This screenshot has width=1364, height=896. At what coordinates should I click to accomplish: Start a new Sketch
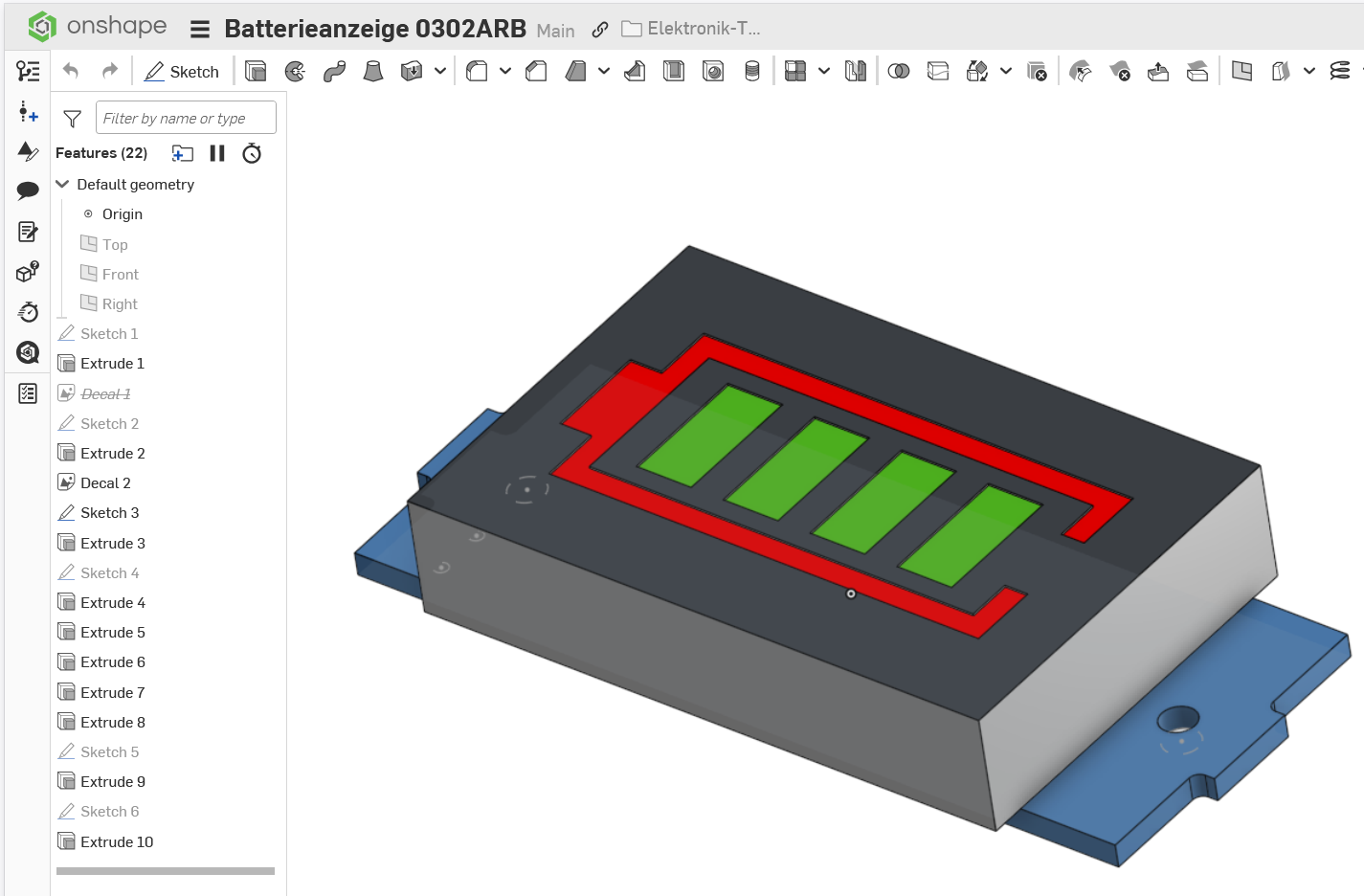(x=182, y=72)
